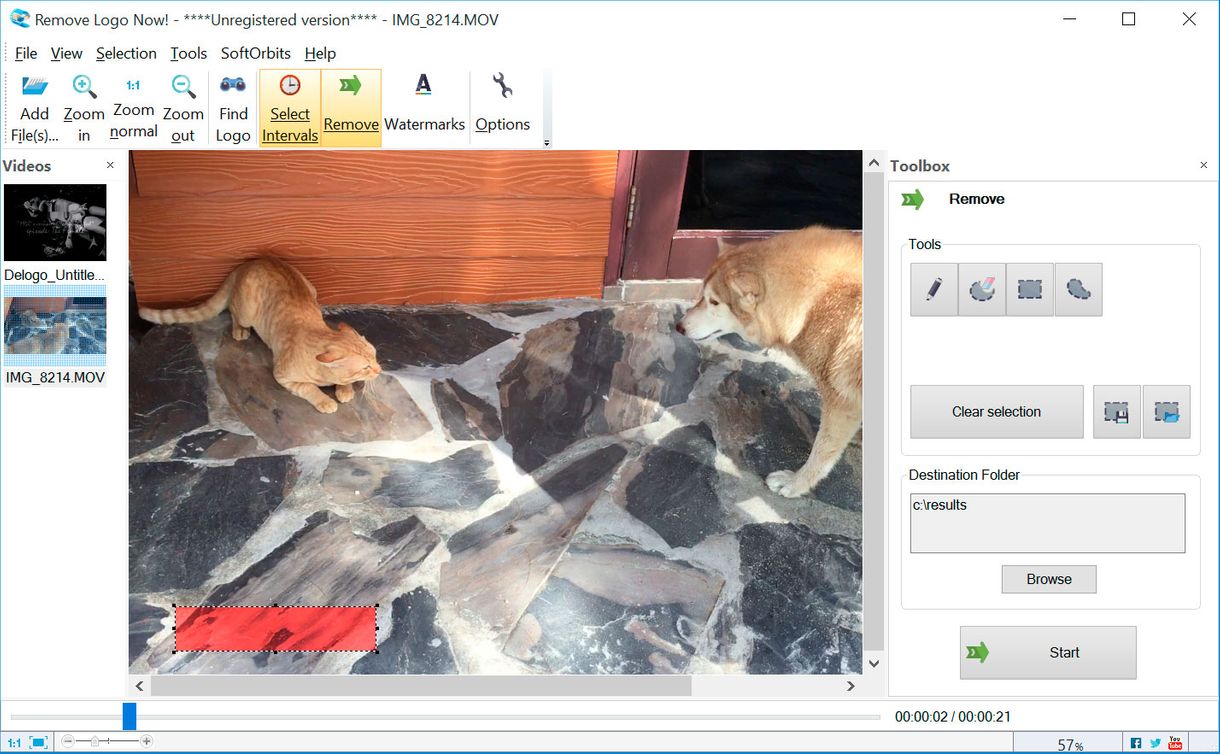
Task: Save the current selection to a file
Action: point(1116,411)
